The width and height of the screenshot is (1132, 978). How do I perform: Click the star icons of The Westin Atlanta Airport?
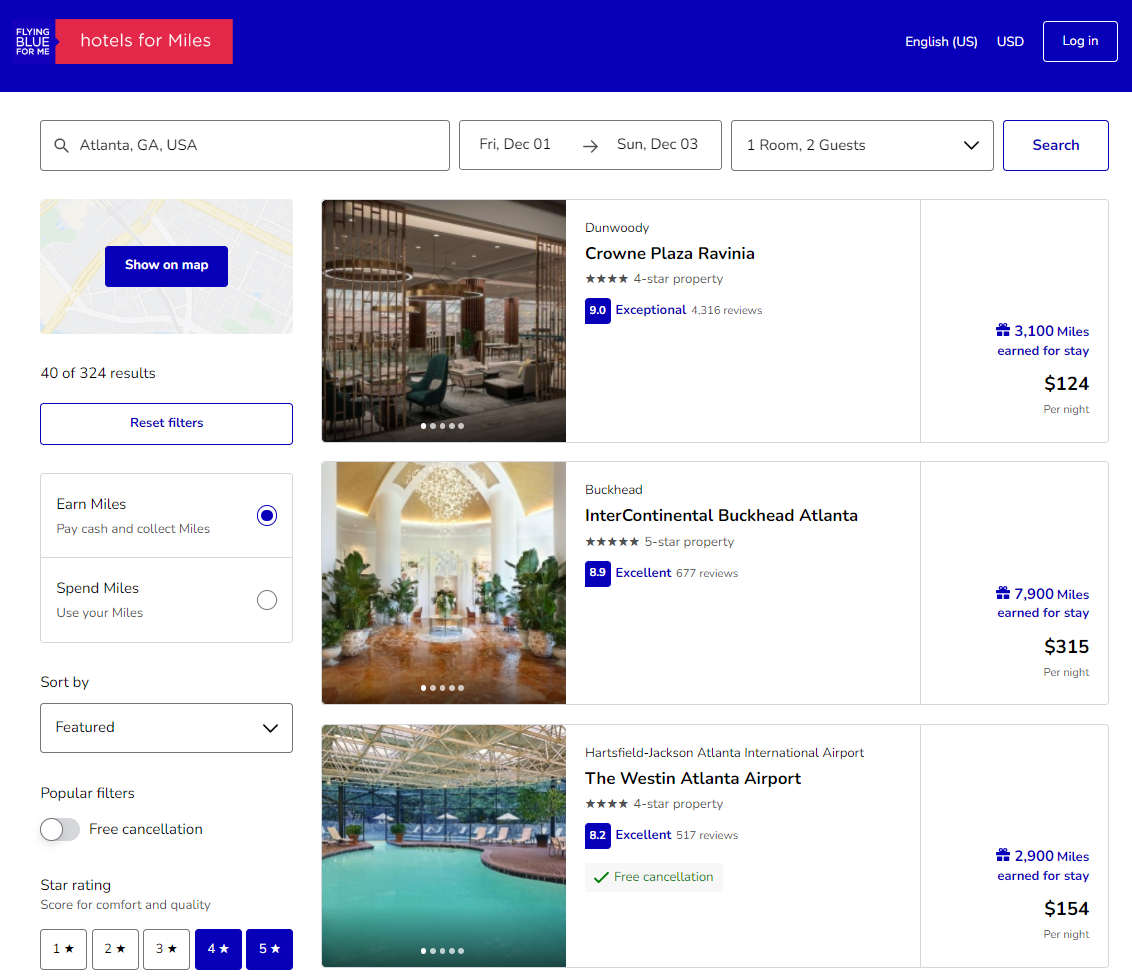tap(606, 803)
